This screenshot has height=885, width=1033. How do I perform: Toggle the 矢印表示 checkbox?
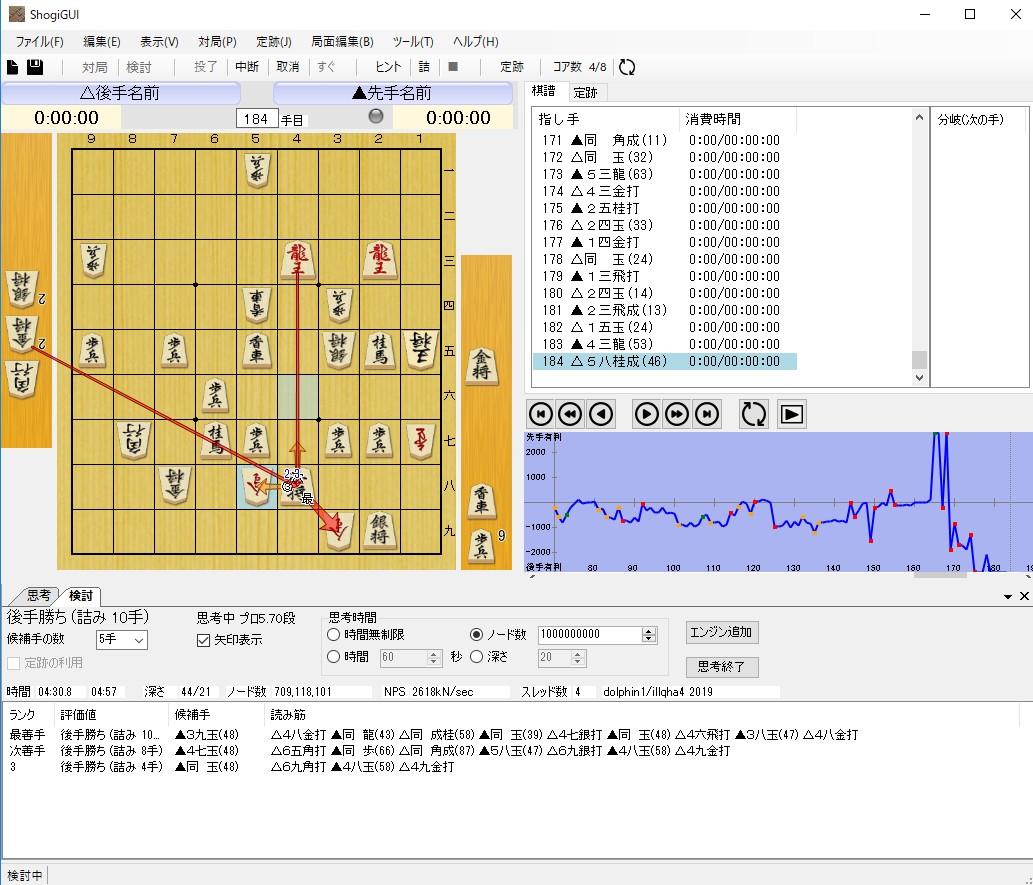coord(204,640)
